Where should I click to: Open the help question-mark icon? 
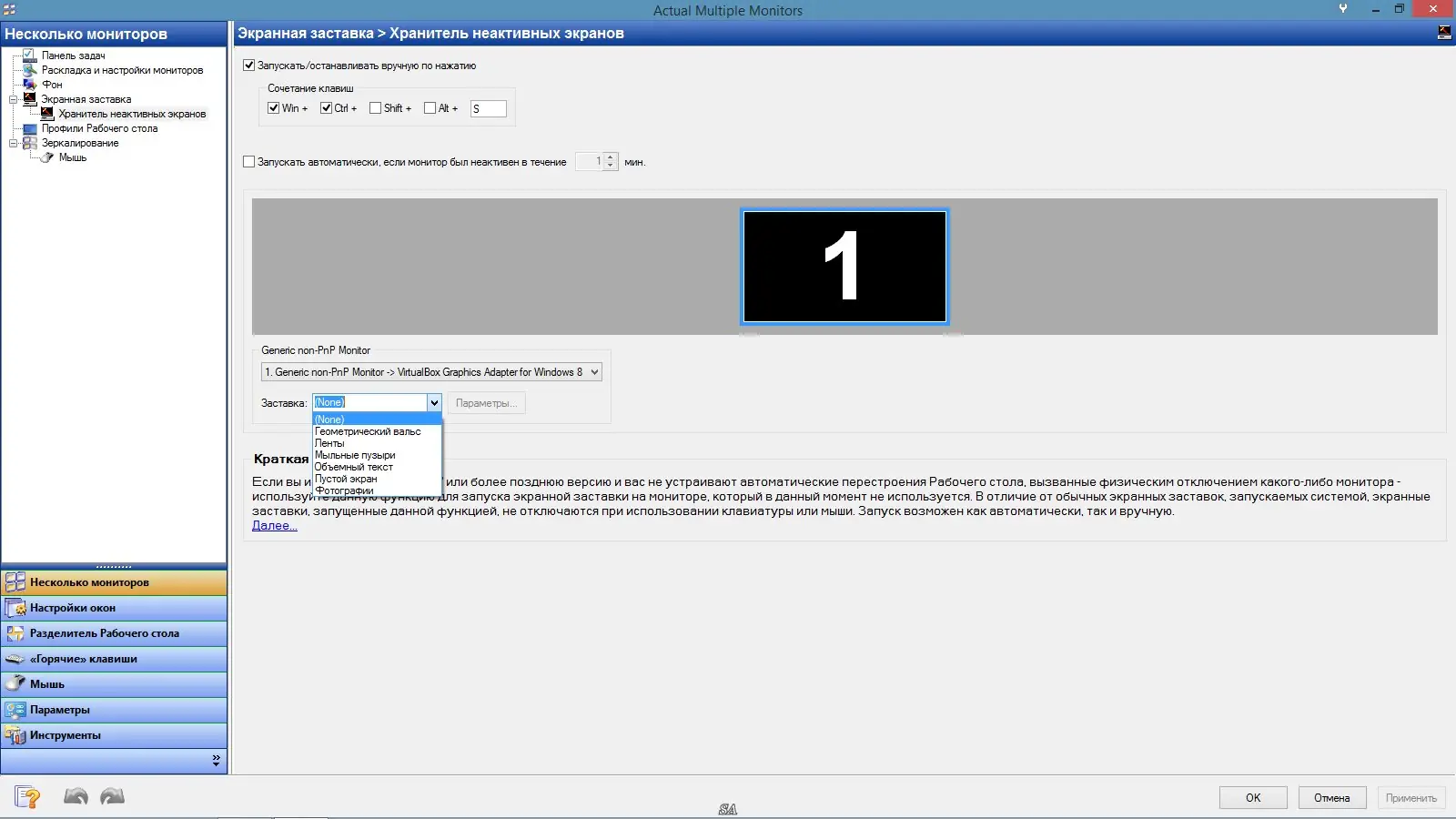[x=28, y=796]
